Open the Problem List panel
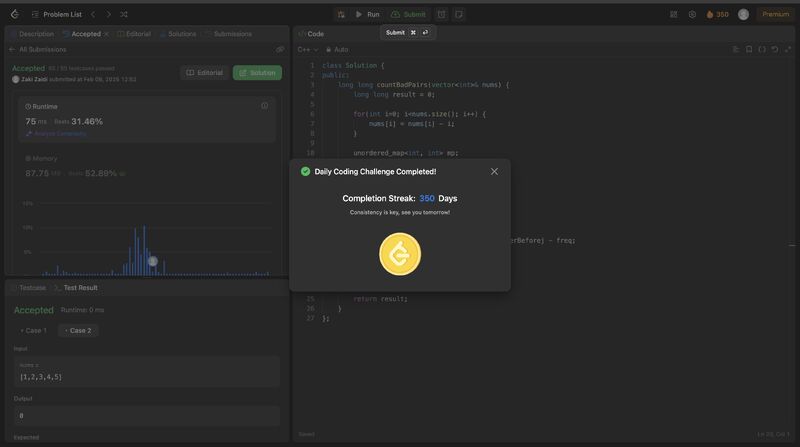Viewport: 800px width, 447px height. pos(57,14)
